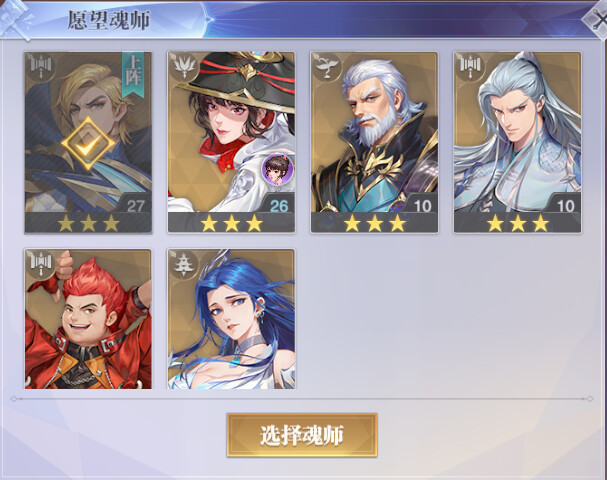Viewport: 607px width, 480px height.
Task: Click the lotus class icon on hat girl card
Action: point(183,67)
